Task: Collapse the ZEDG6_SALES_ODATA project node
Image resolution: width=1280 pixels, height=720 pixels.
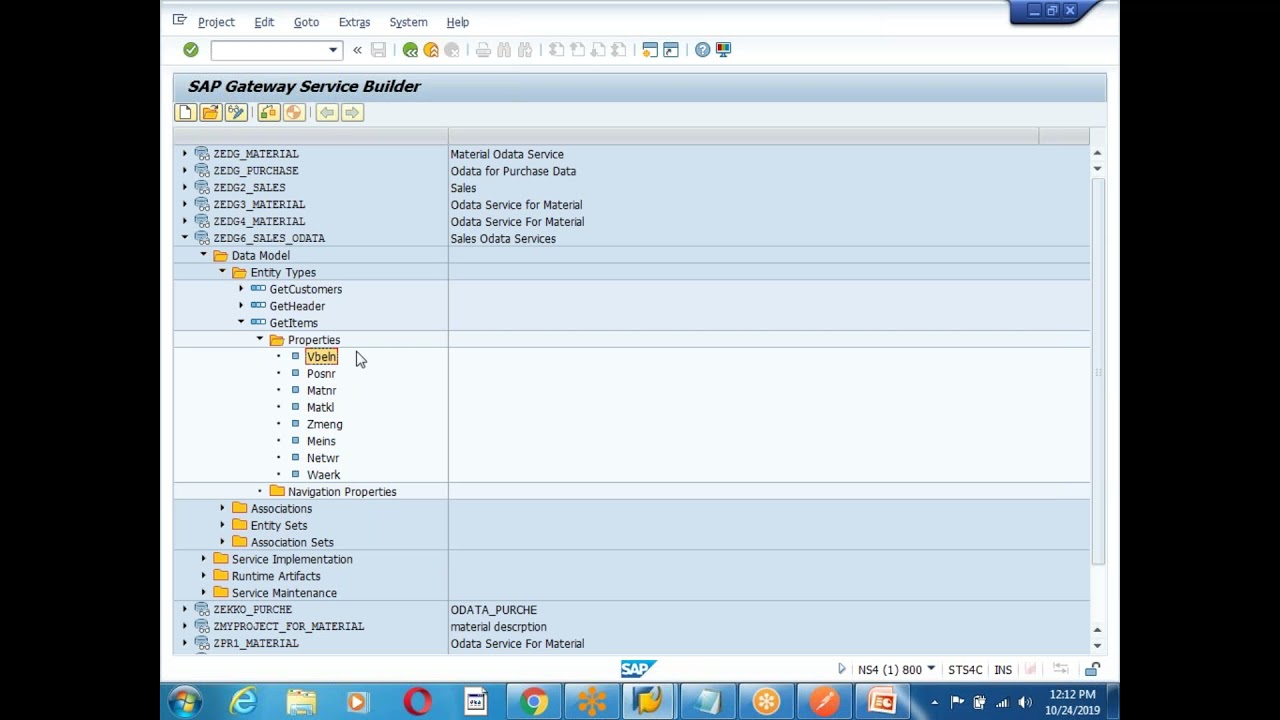Action: [184, 238]
